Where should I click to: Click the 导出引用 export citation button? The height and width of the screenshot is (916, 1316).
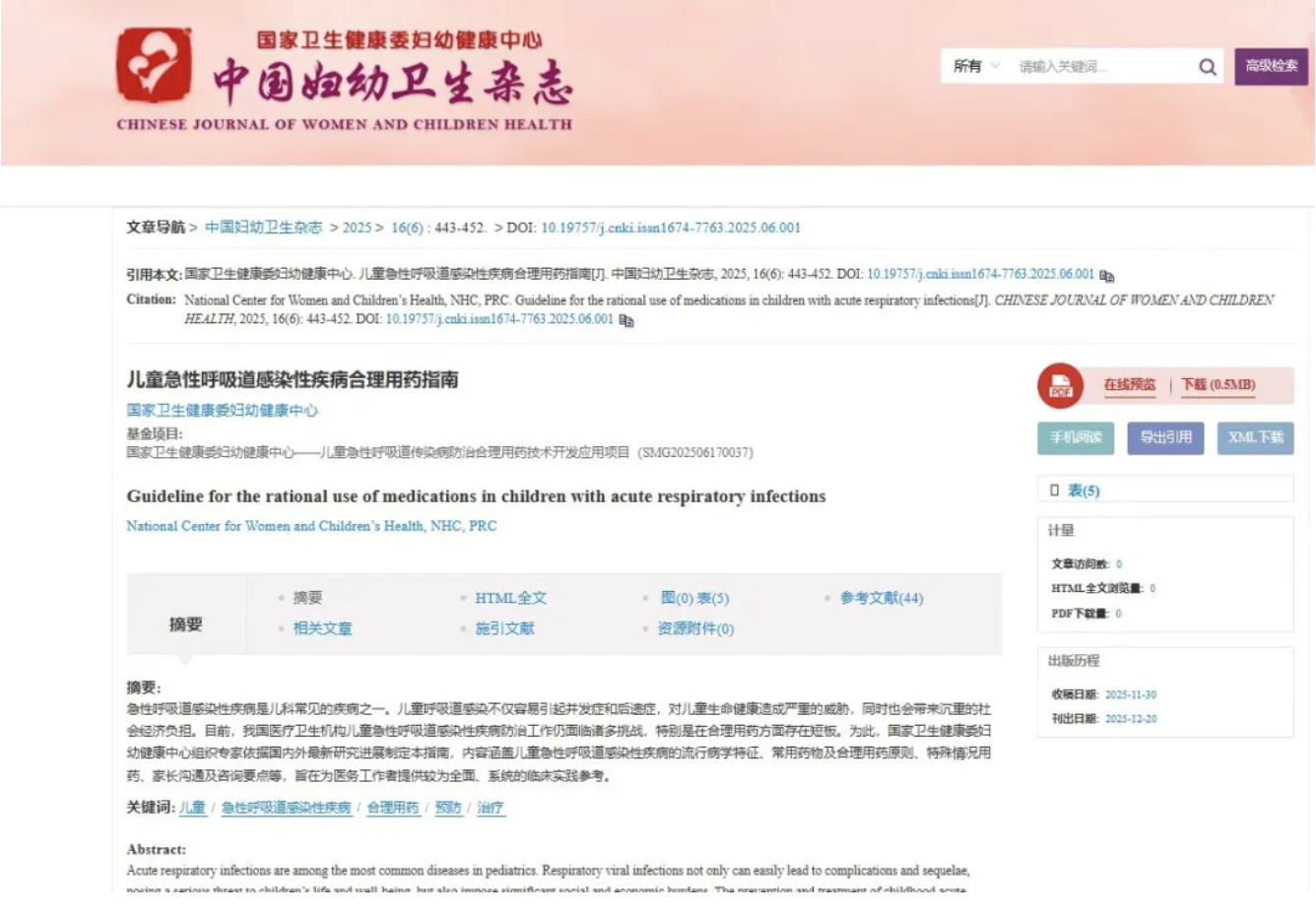pos(1165,437)
